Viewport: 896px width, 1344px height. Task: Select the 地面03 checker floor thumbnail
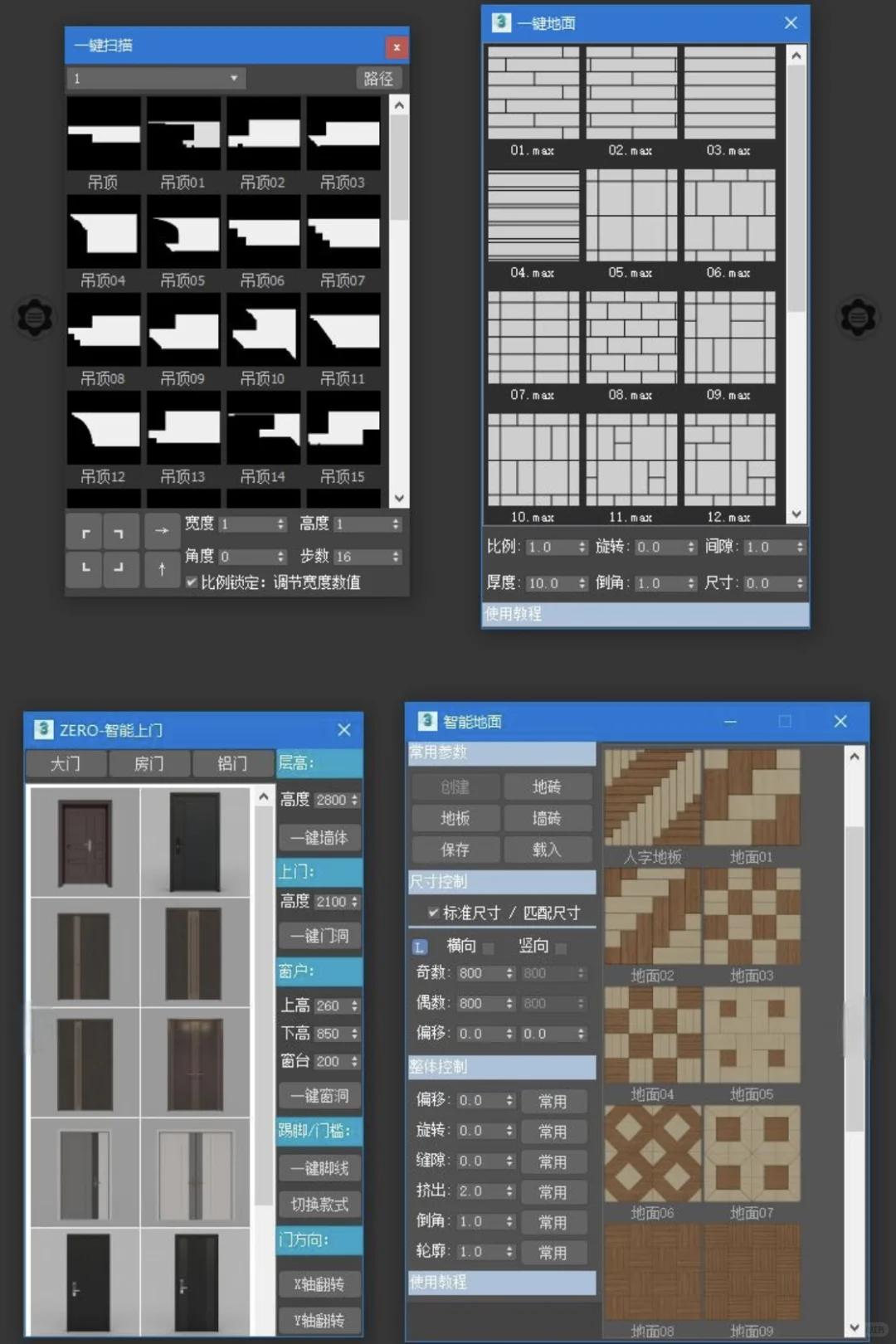click(752, 916)
